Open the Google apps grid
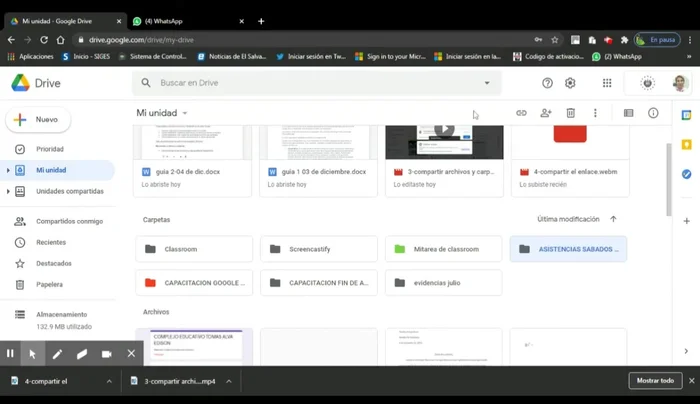This screenshot has height=404, width=700. [607, 83]
